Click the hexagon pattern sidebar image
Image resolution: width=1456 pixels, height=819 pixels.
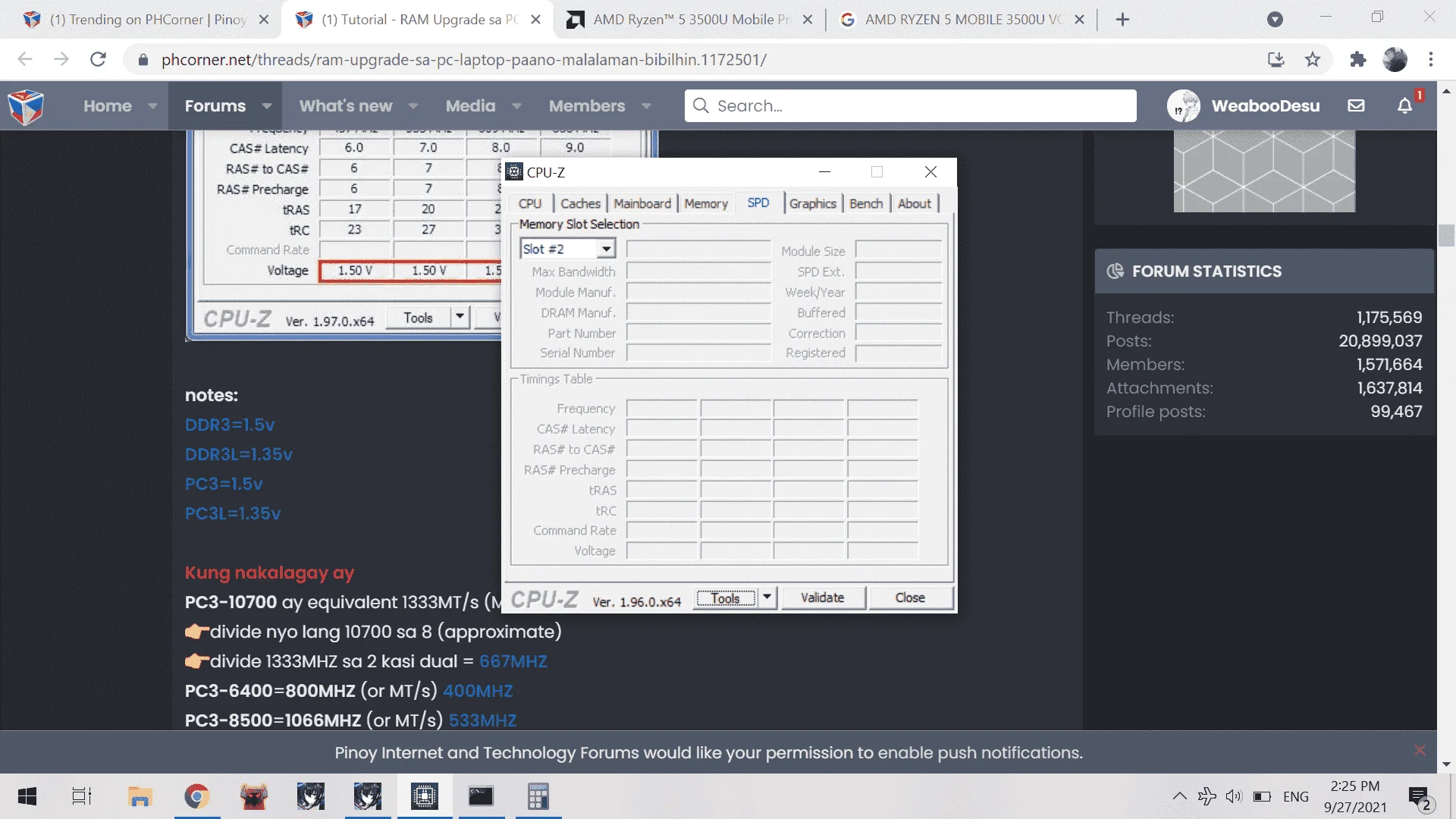click(x=1264, y=171)
